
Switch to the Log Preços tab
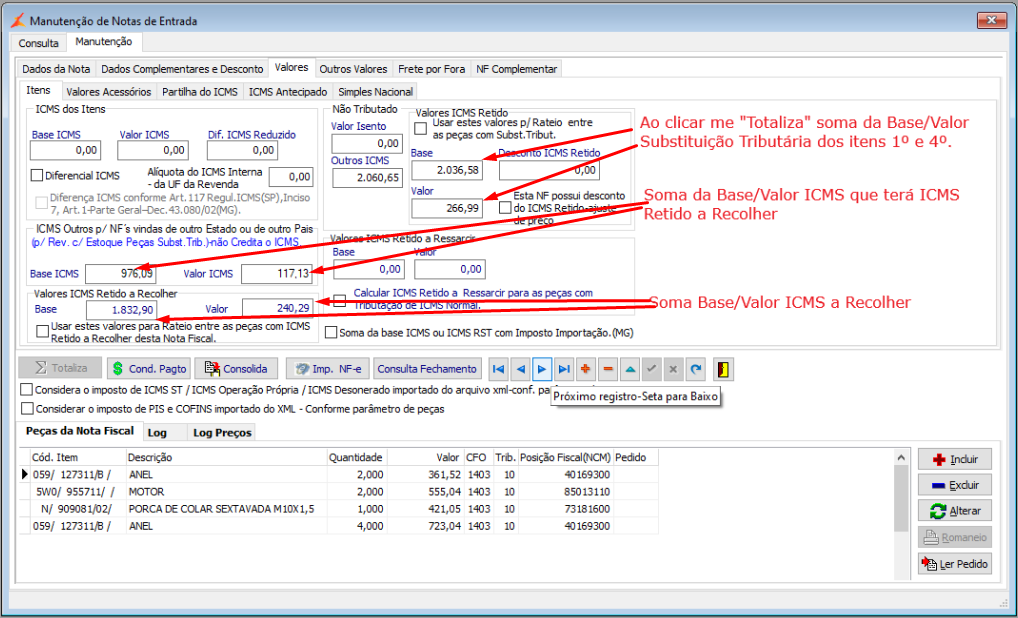222,432
